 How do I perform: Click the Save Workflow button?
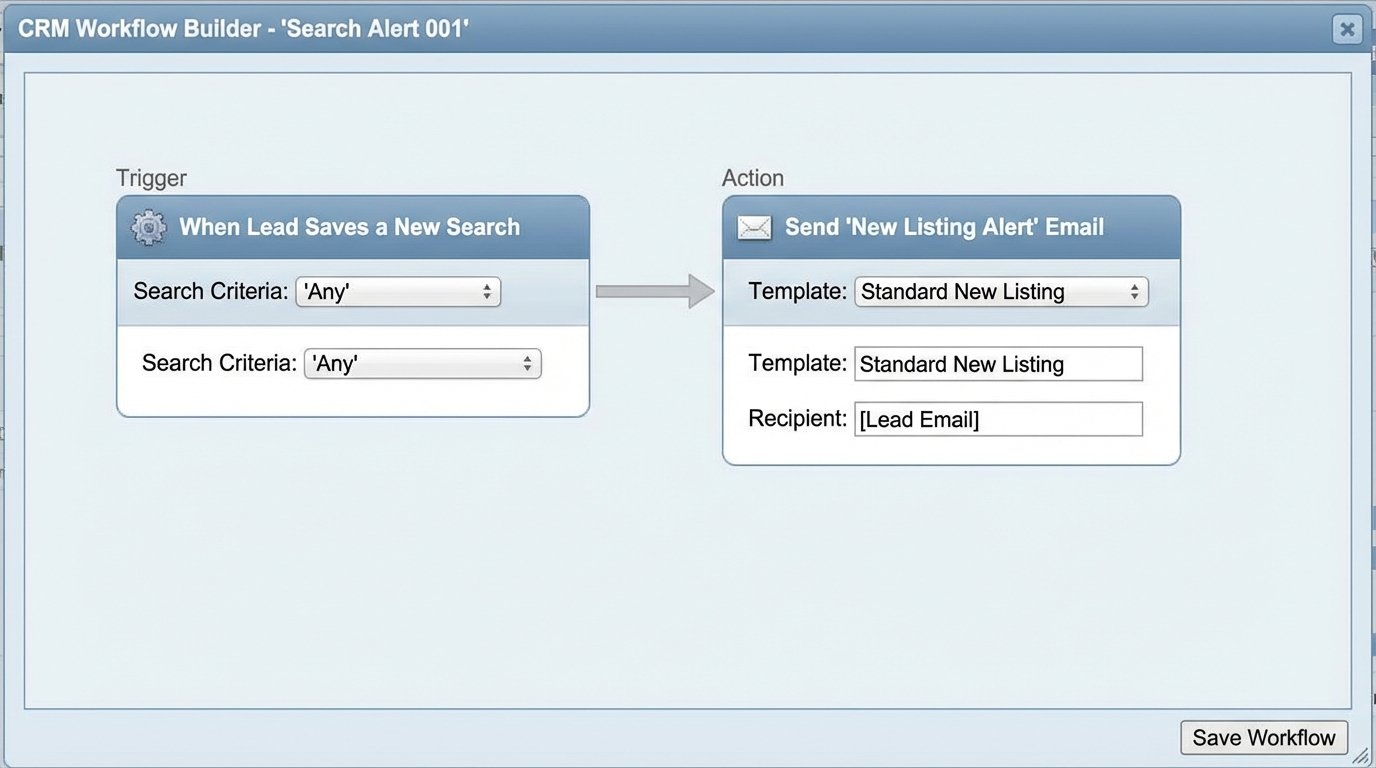pos(1263,737)
